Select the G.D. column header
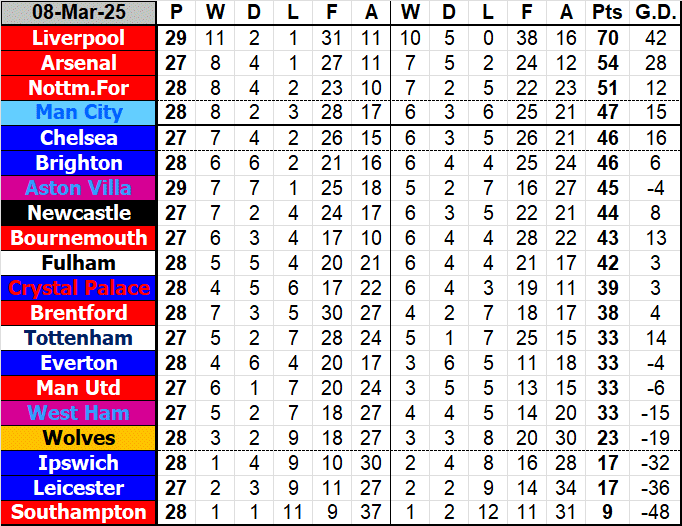Viewport: 682px width, 526px height. pos(654,13)
